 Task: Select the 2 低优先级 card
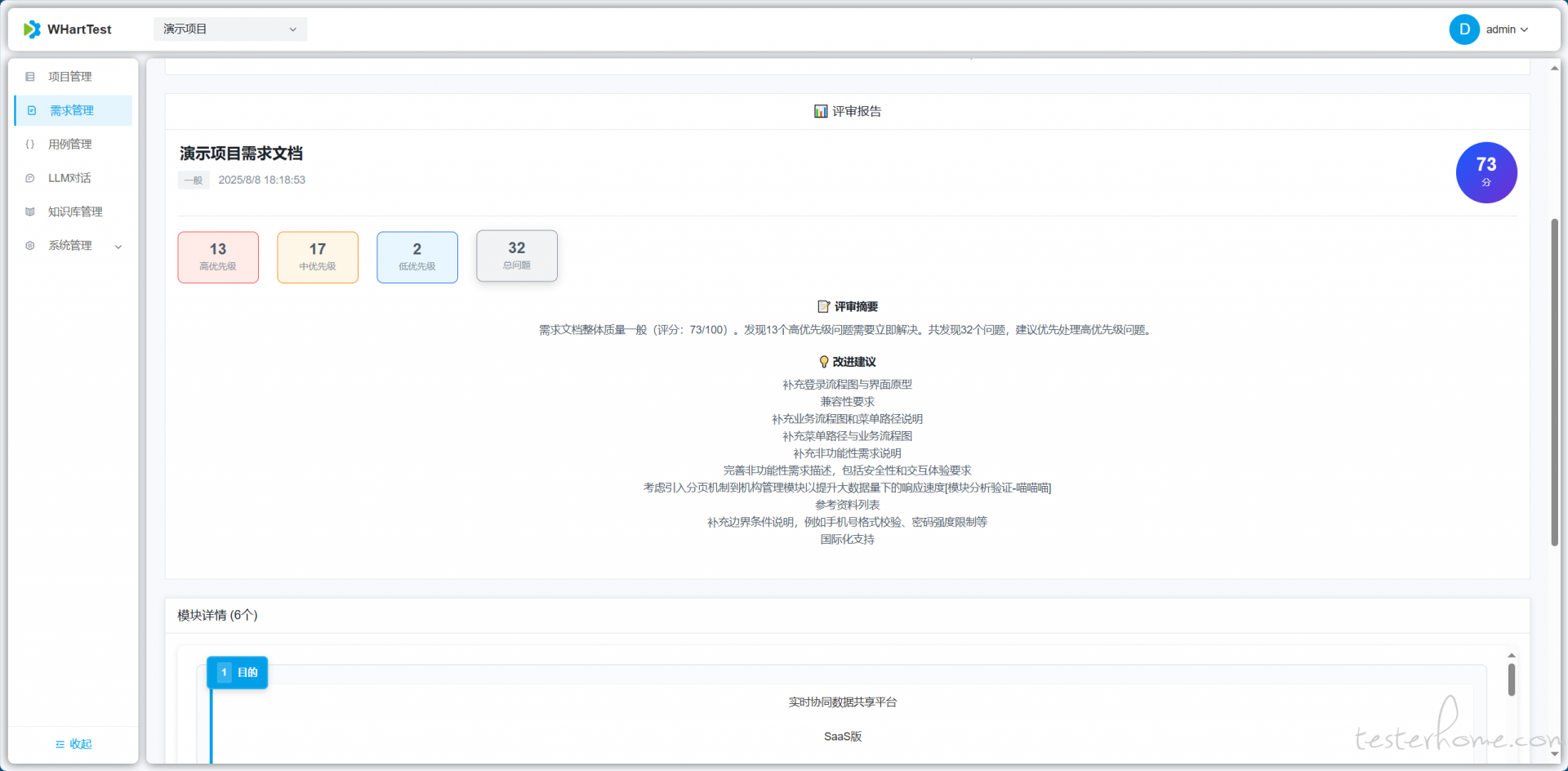[x=417, y=257]
